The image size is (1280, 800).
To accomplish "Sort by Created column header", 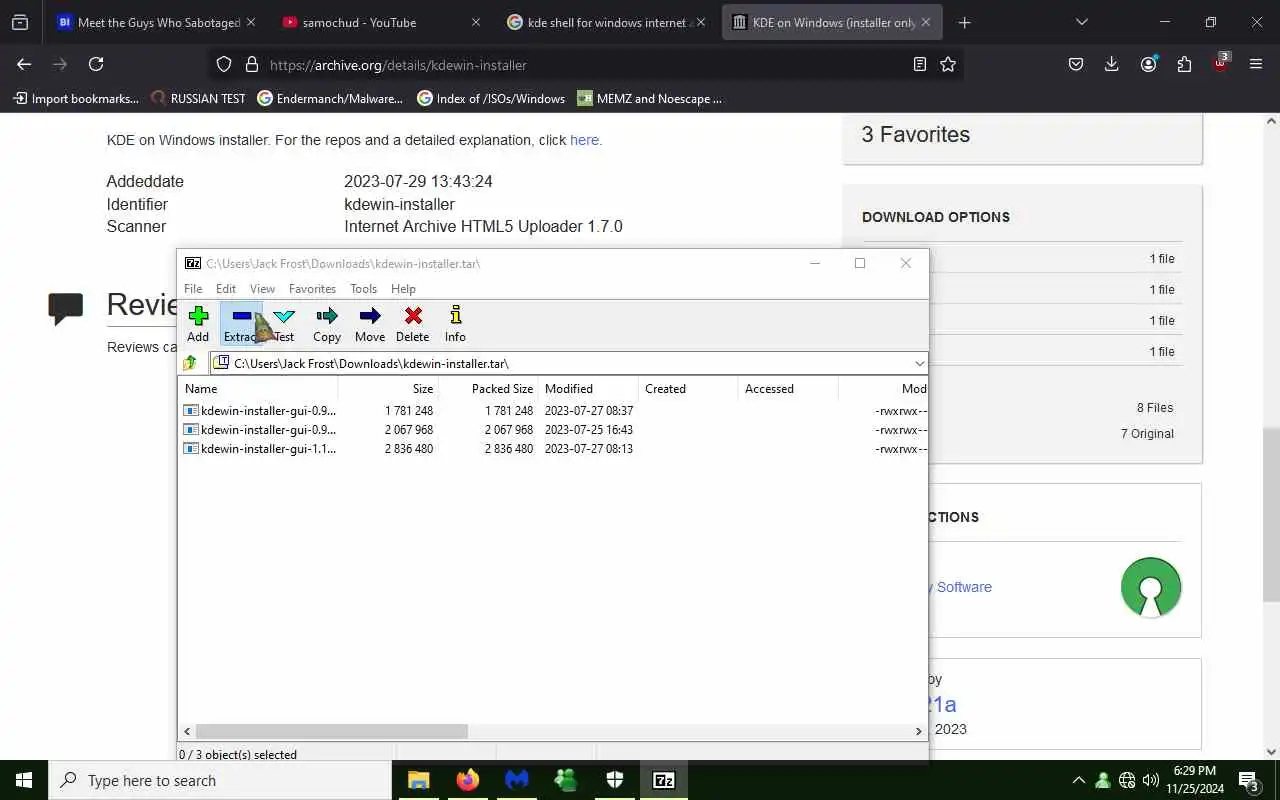I will pyautogui.click(x=689, y=389).
